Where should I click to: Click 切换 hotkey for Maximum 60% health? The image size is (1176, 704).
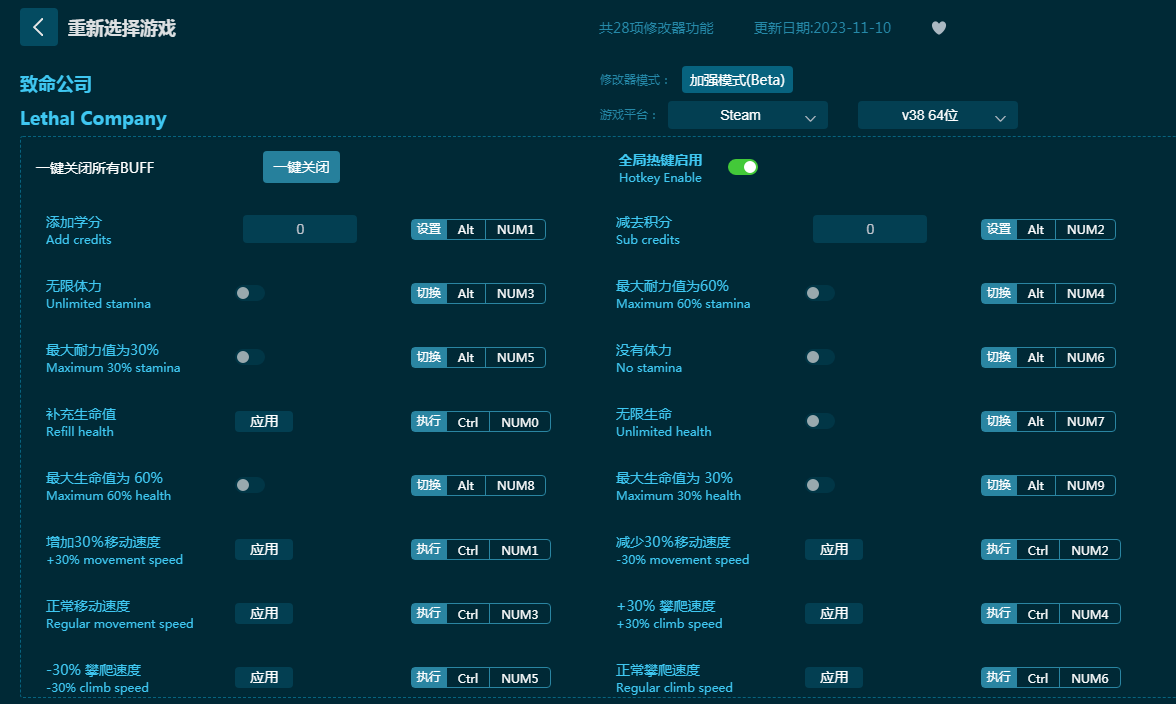pyautogui.click(x=429, y=486)
